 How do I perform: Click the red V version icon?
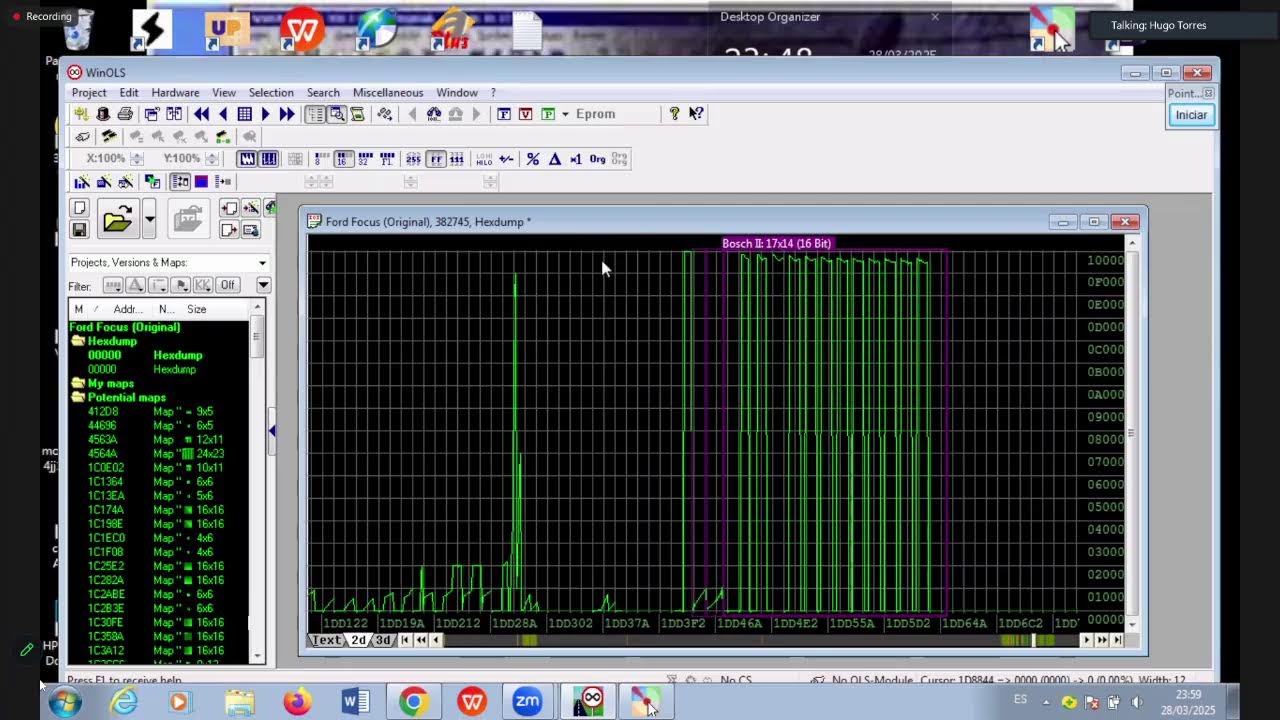pos(525,114)
